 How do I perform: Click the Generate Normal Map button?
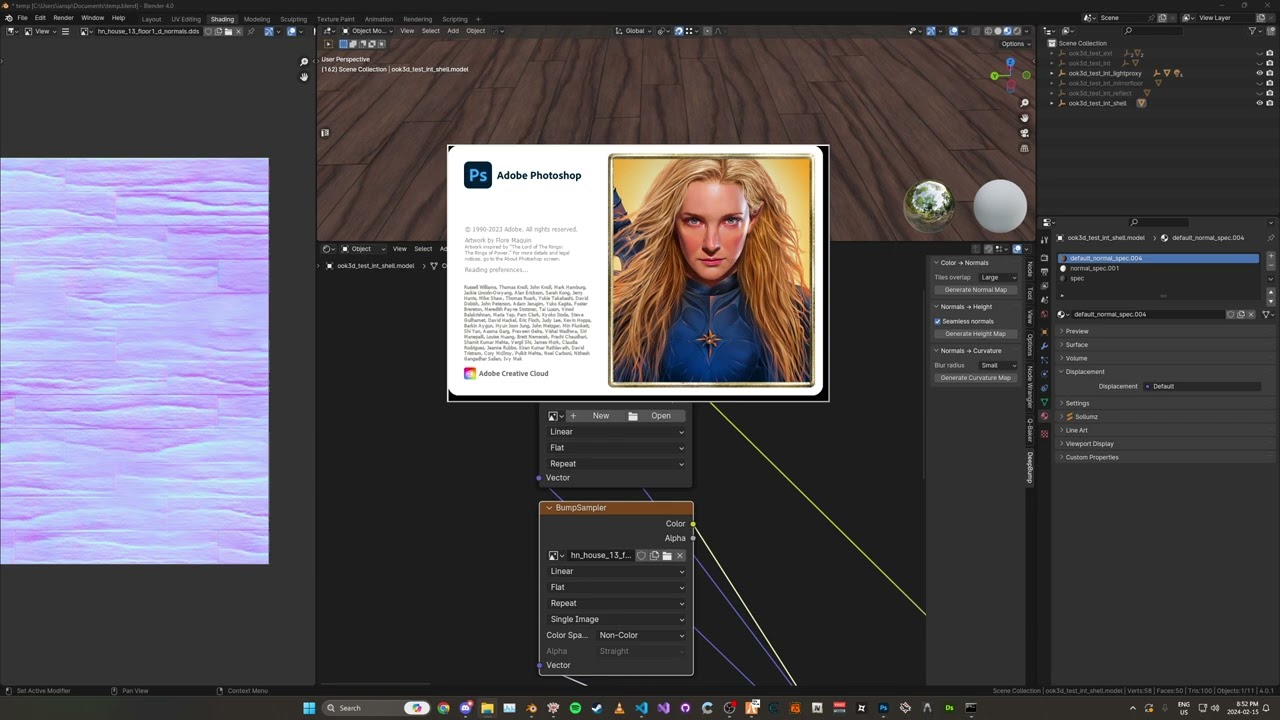tap(975, 290)
